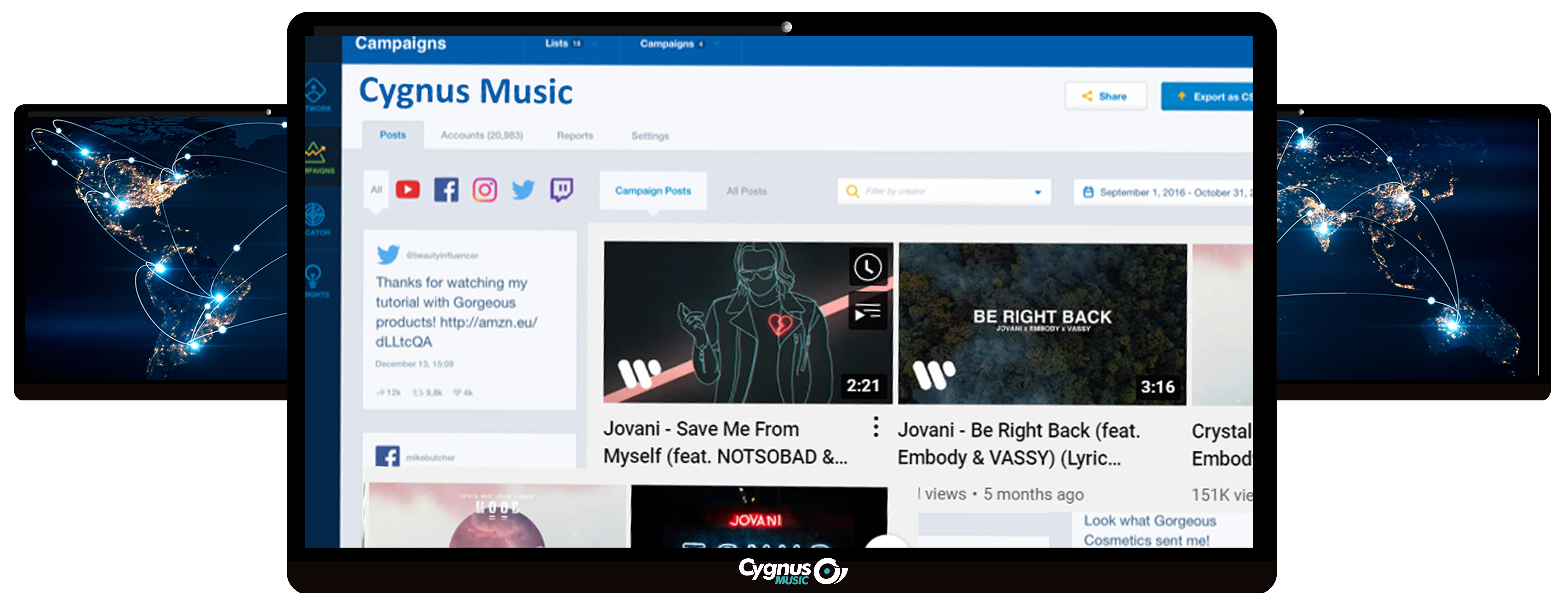Open the JOVANI neon thumbnail at bottom
The width and height of the screenshot is (1568, 607).
coord(759,516)
